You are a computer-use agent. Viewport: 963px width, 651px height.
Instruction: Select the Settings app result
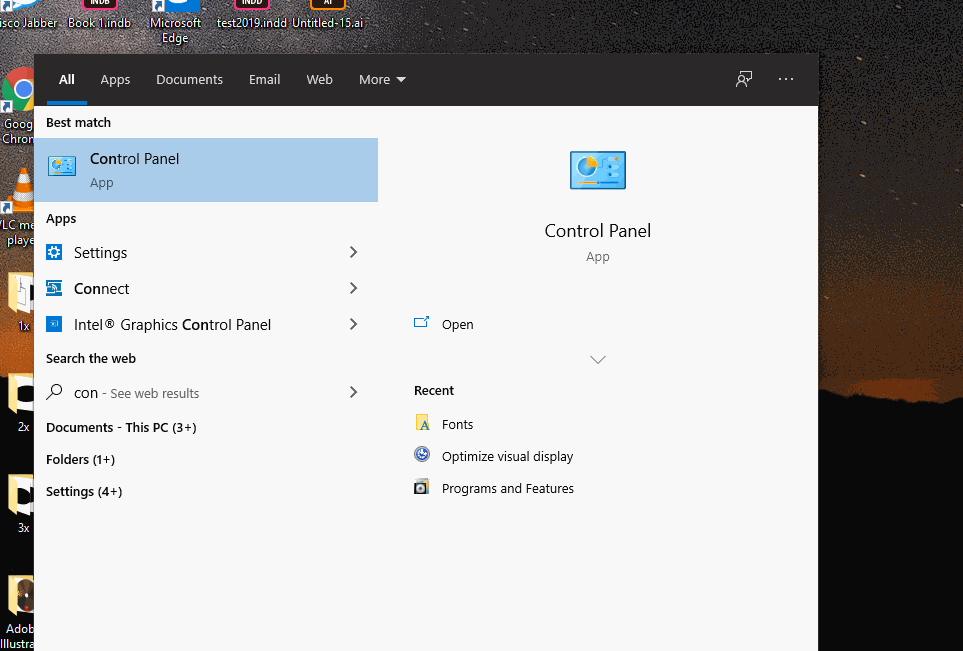(x=206, y=252)
